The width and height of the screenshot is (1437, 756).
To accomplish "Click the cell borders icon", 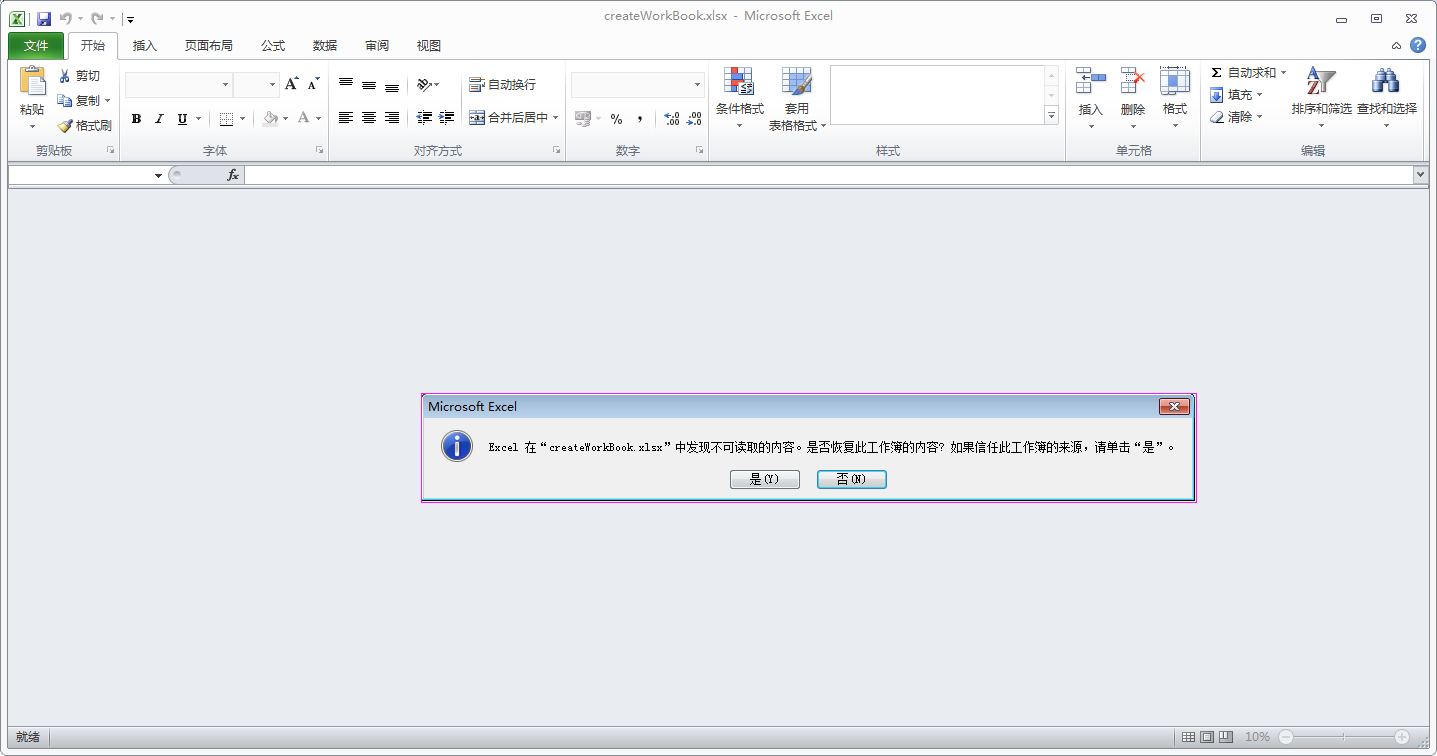I will coord(226,119).
